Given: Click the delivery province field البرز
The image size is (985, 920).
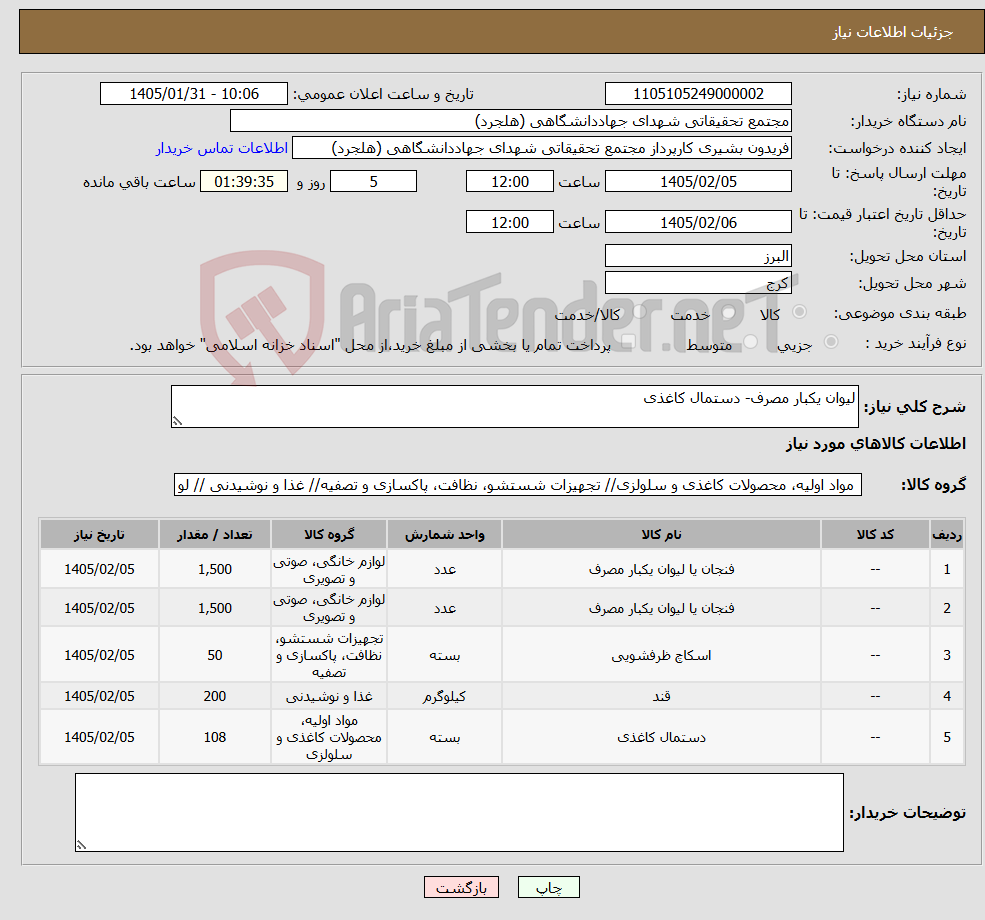Looking at the screenshot, I should pyautogui.click(x=698, y=256).
